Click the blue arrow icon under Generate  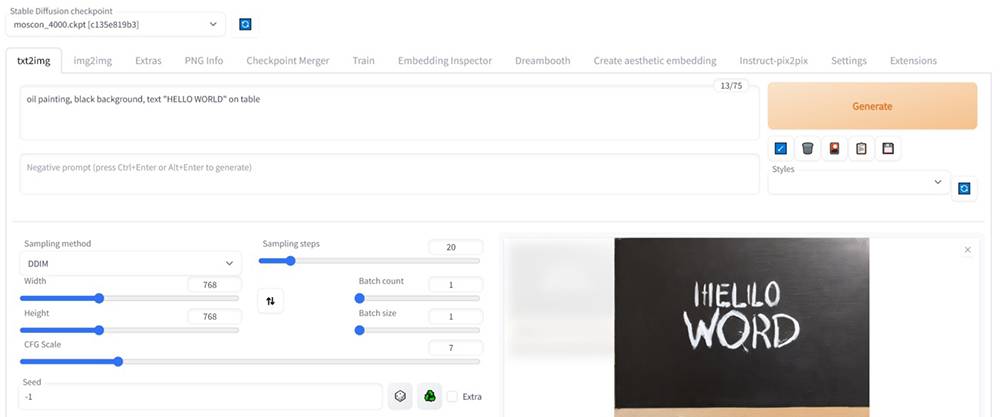(781, 149)
